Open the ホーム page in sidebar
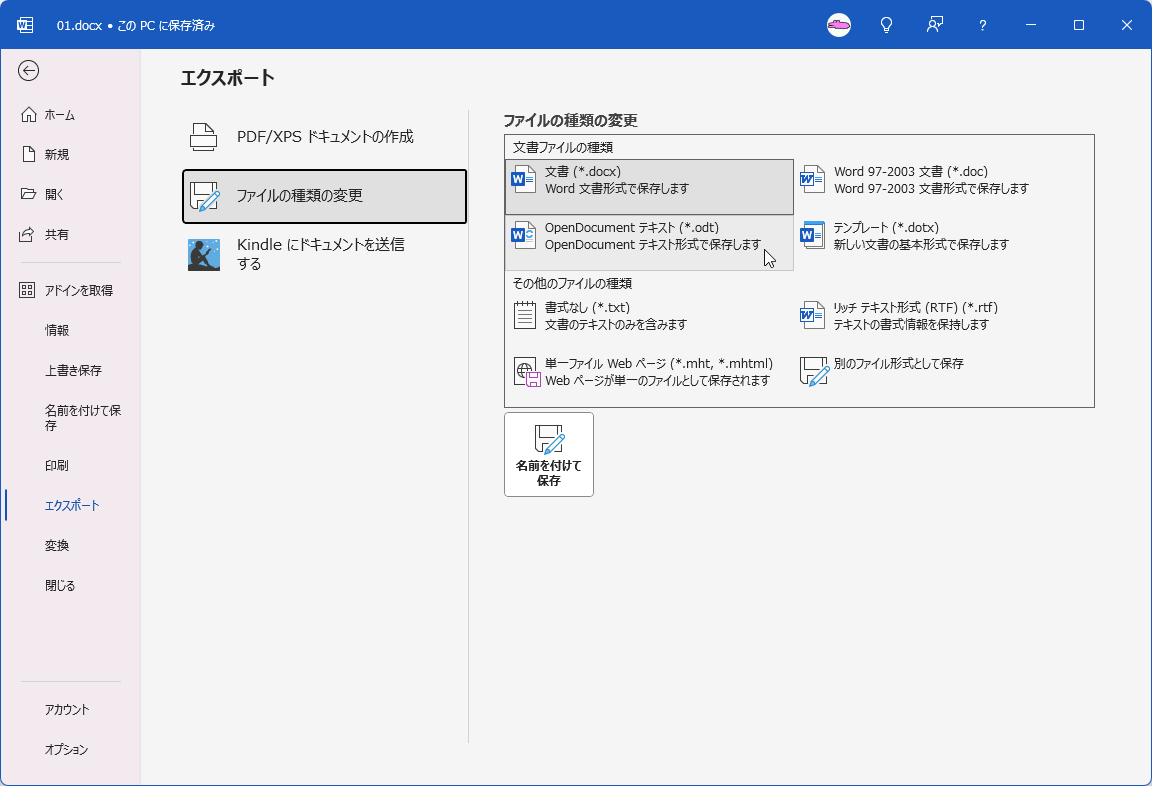1152x786 pixels. tap(60, 115)
